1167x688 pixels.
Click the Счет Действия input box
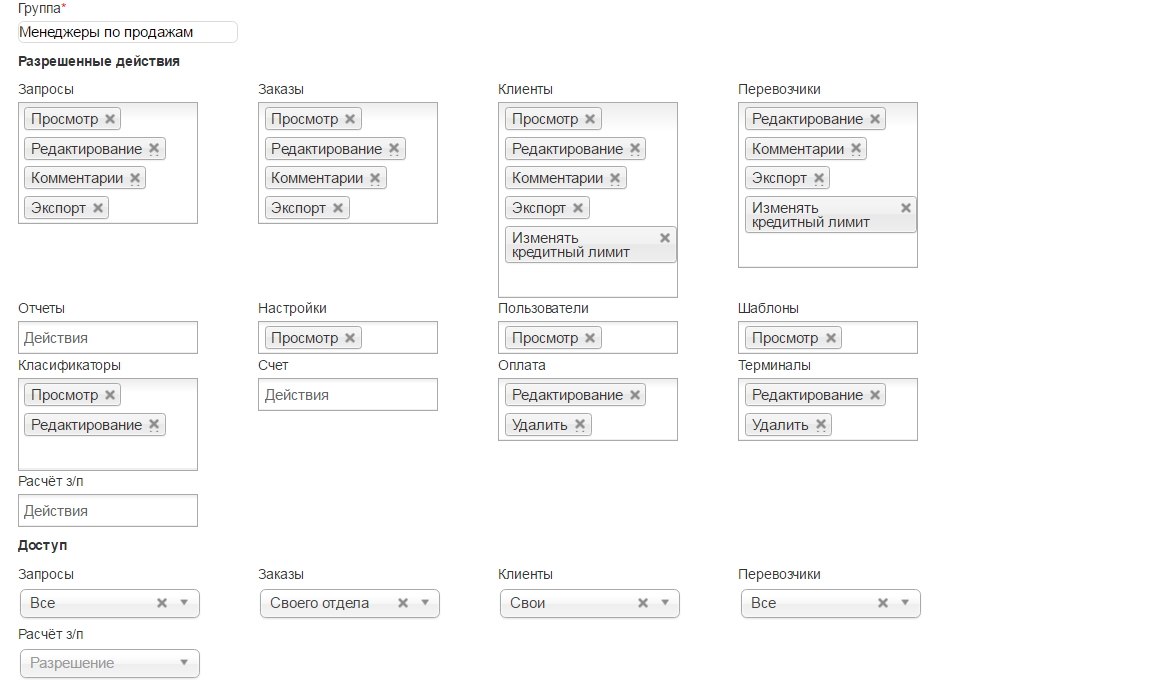(348, 395)
